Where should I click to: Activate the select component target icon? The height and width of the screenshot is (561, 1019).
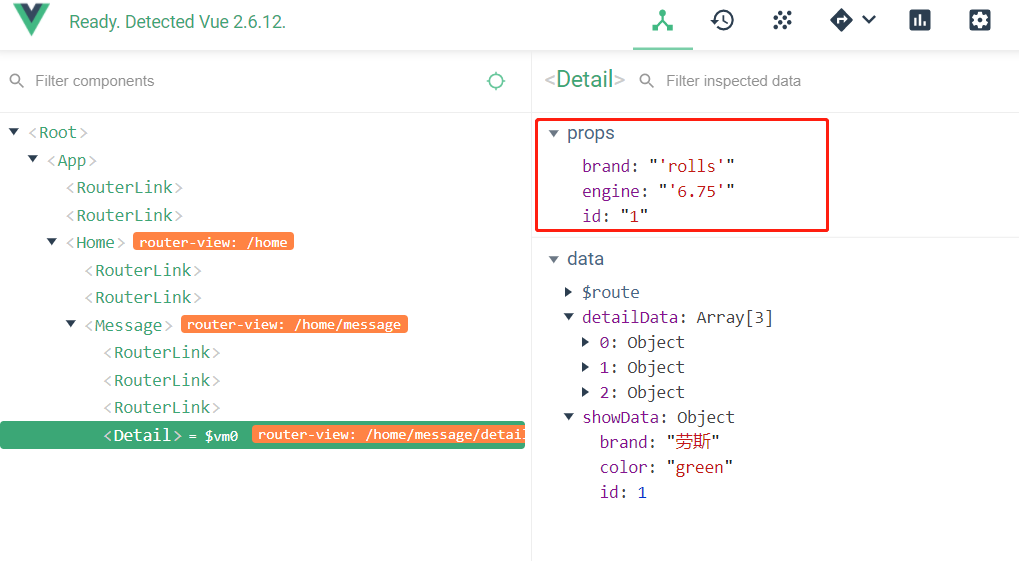pyautogui.click(x=496, y=81)
